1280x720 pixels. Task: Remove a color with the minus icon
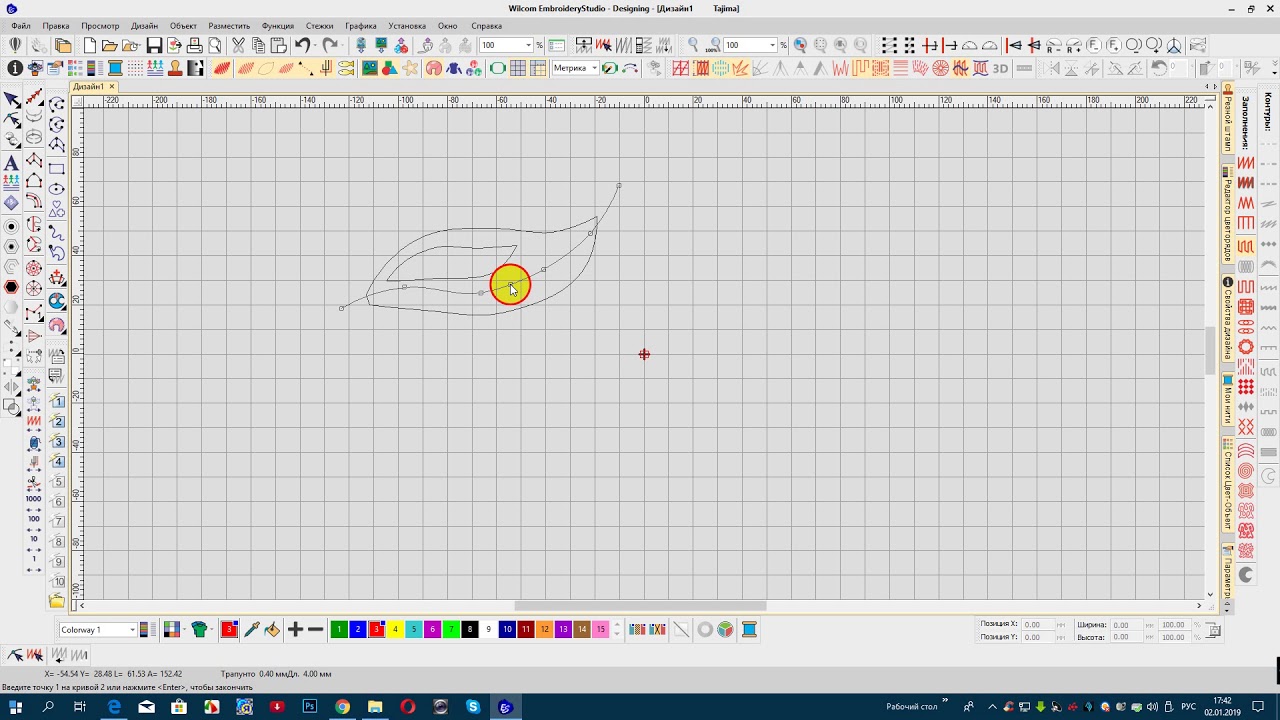tap(316, 629)
